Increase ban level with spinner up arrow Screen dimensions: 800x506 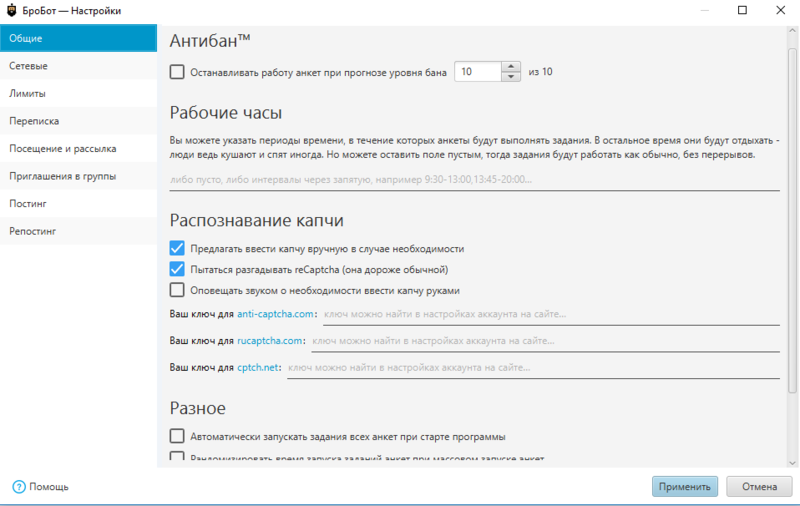click(510, 67)
